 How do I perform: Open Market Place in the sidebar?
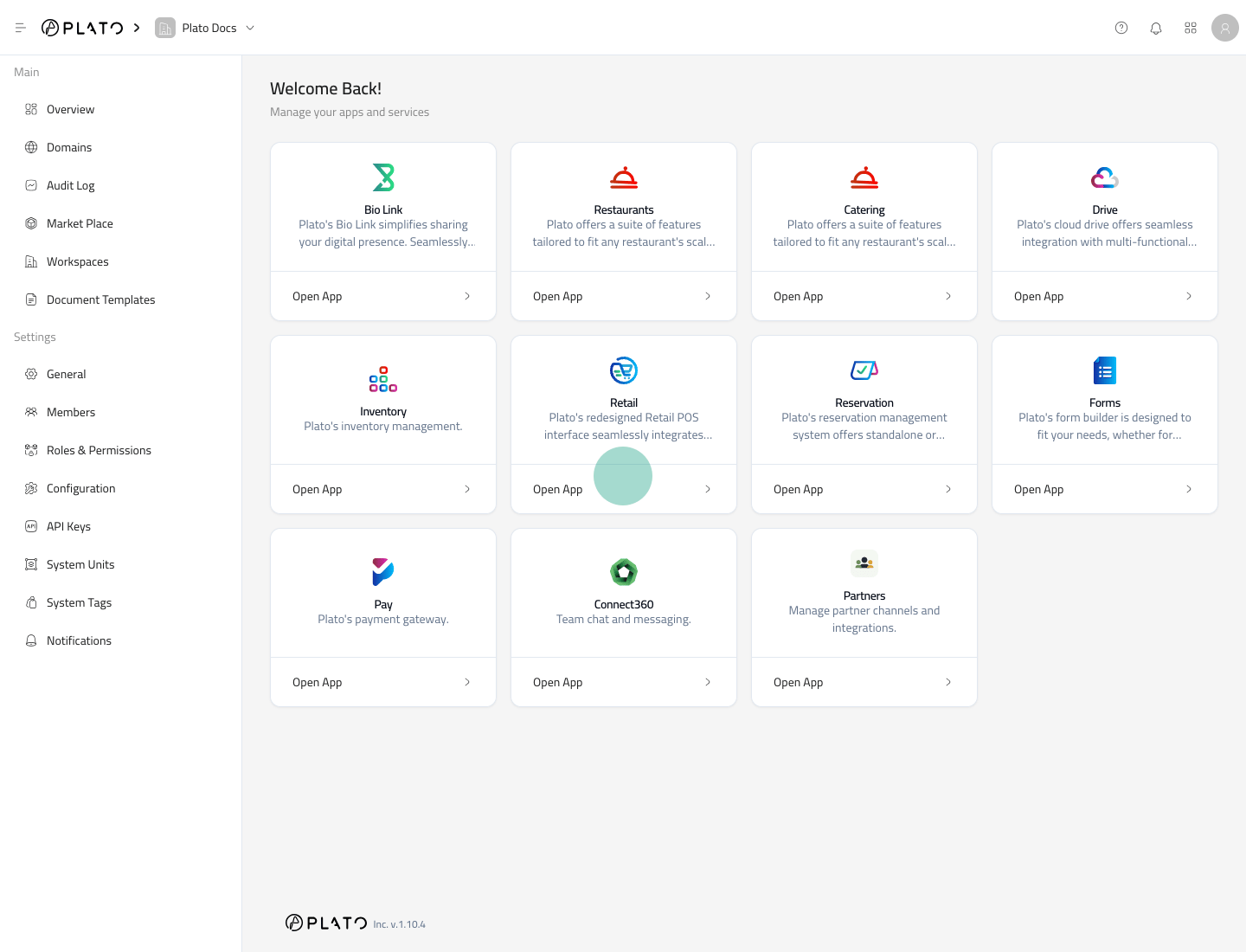pos(120,223)
